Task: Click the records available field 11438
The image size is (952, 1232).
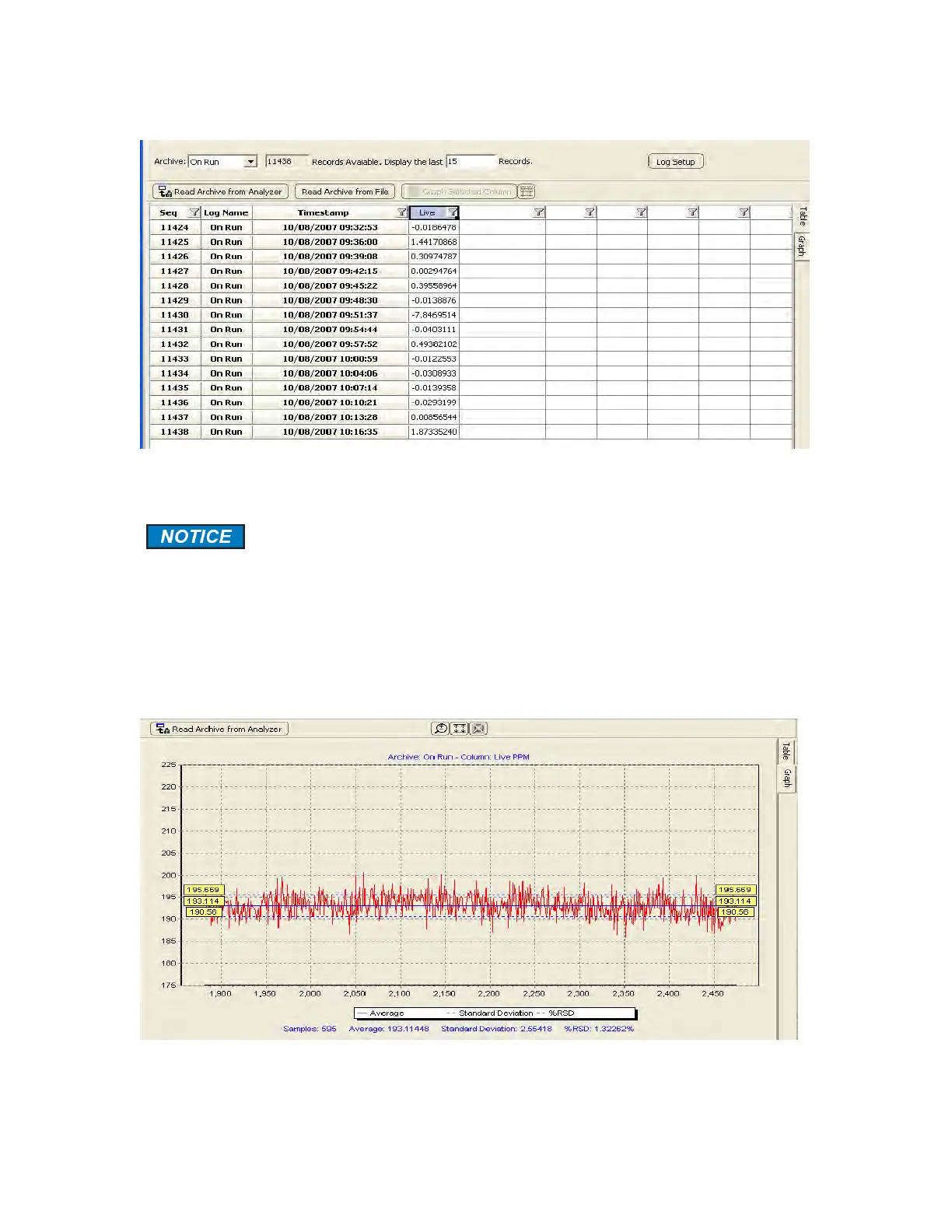Action: 287,162
